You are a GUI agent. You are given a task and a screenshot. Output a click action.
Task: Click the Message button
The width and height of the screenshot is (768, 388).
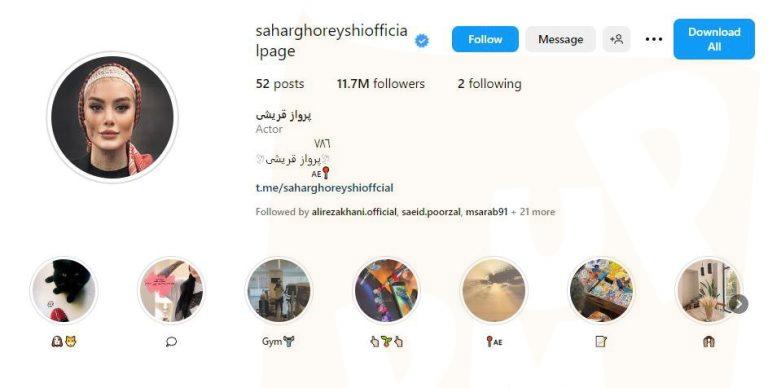pos(560,39)
